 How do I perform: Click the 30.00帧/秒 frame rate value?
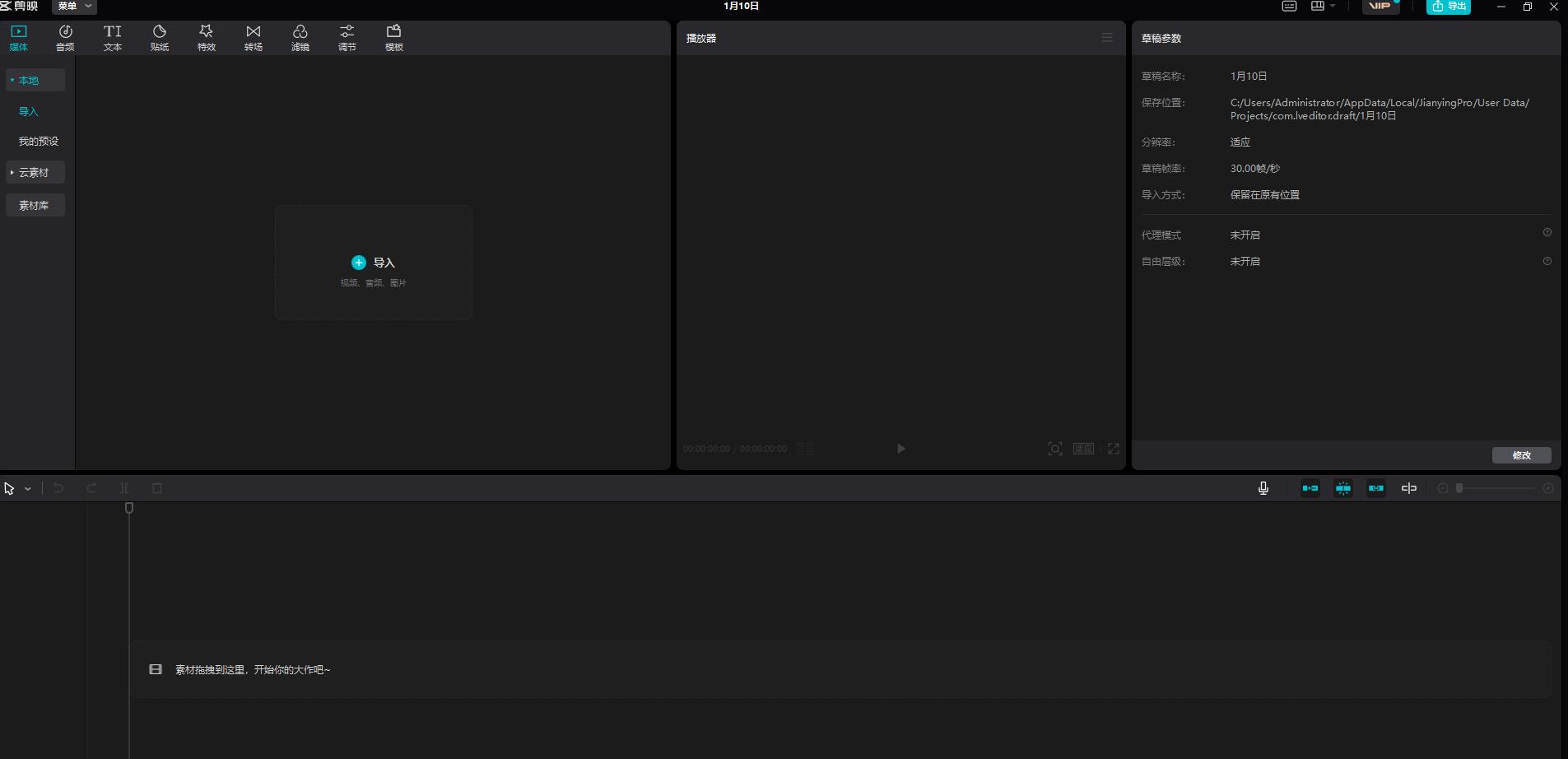click(1255, 168)
